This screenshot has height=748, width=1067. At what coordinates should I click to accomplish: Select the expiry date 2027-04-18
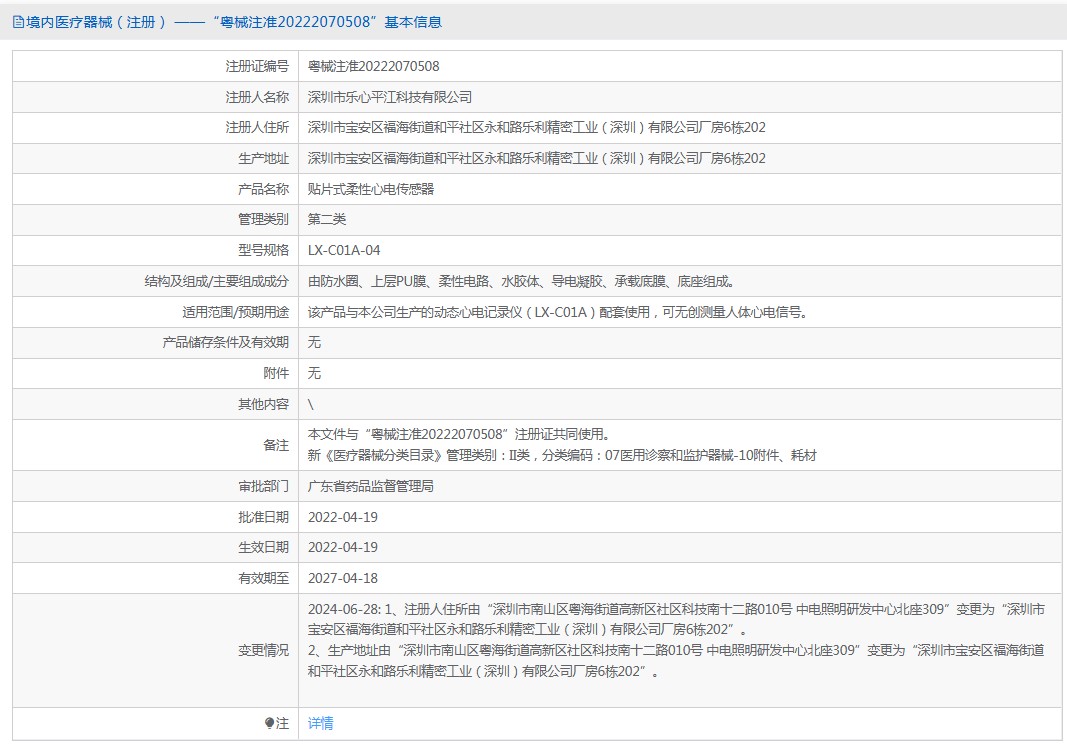(342, 578)
